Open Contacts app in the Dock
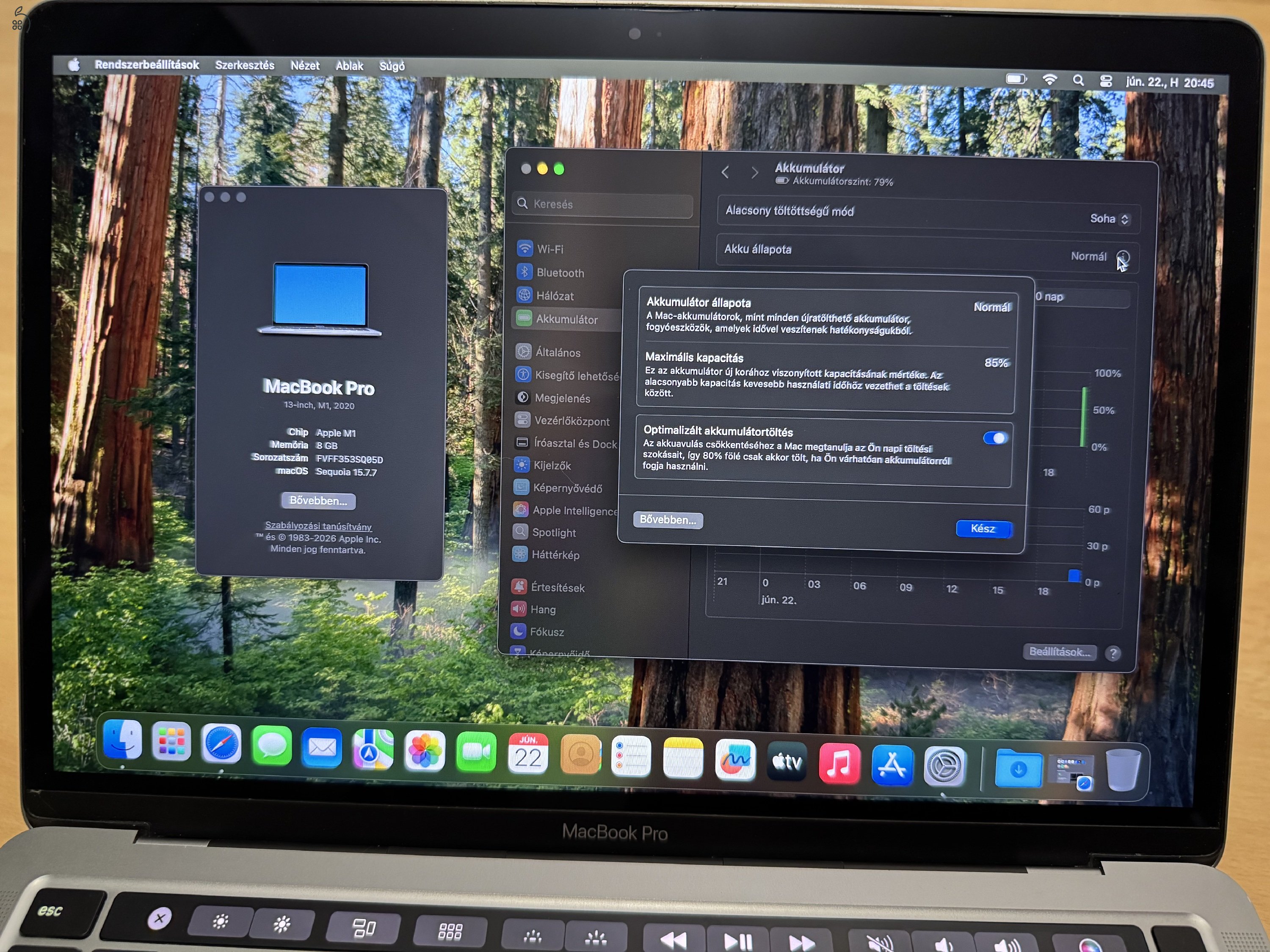 pyautogui.click(x=580, y=754)
